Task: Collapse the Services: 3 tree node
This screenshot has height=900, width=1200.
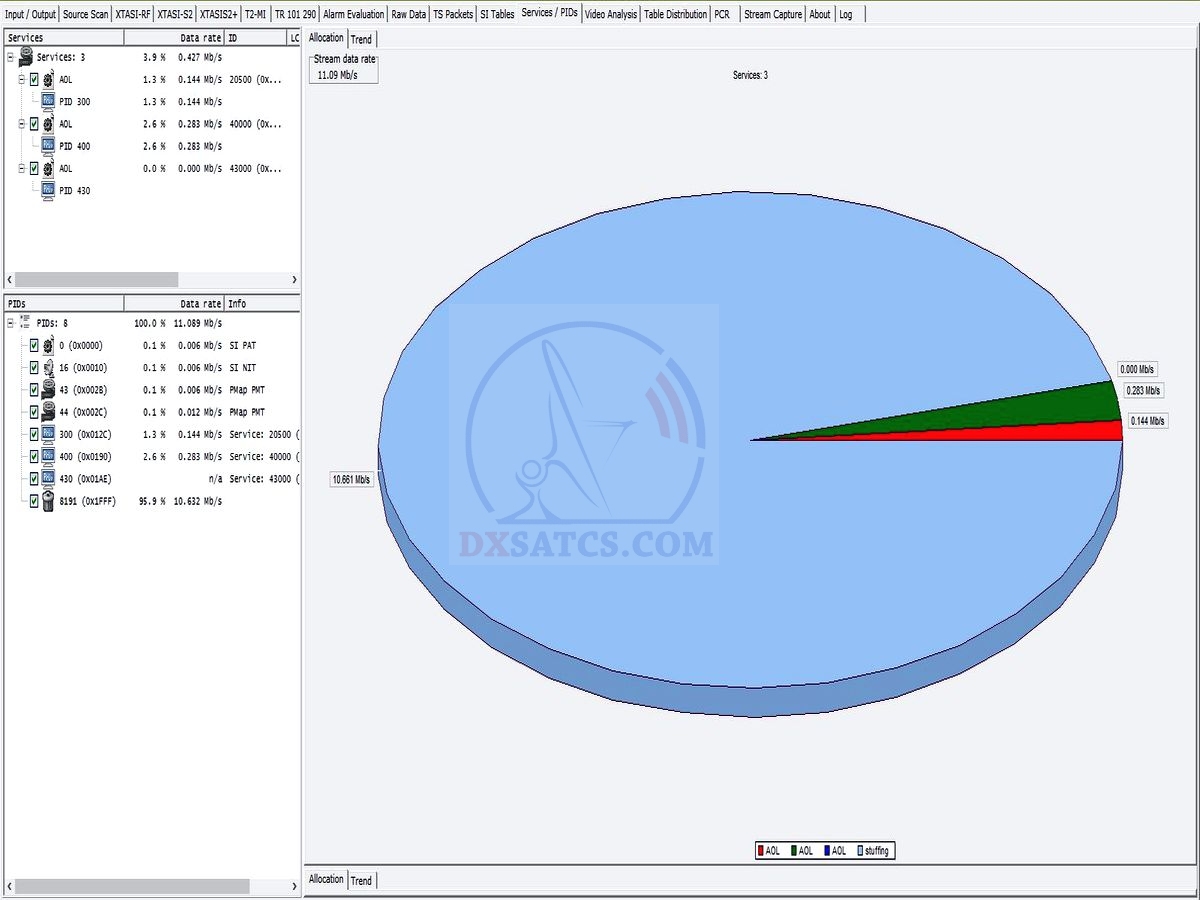Action: [10, 58]
